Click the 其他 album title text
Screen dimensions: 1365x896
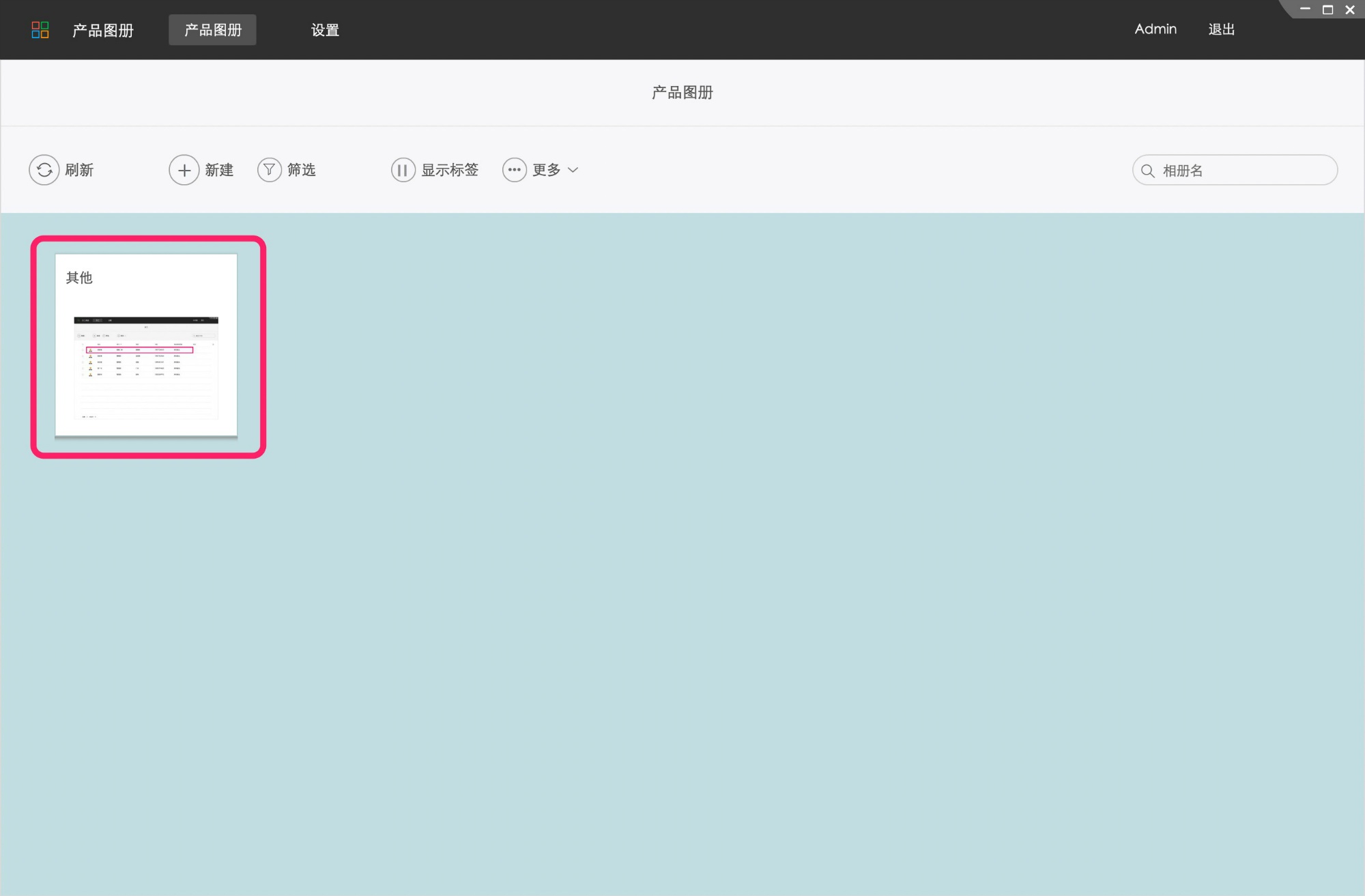click(x=79, y=278)
